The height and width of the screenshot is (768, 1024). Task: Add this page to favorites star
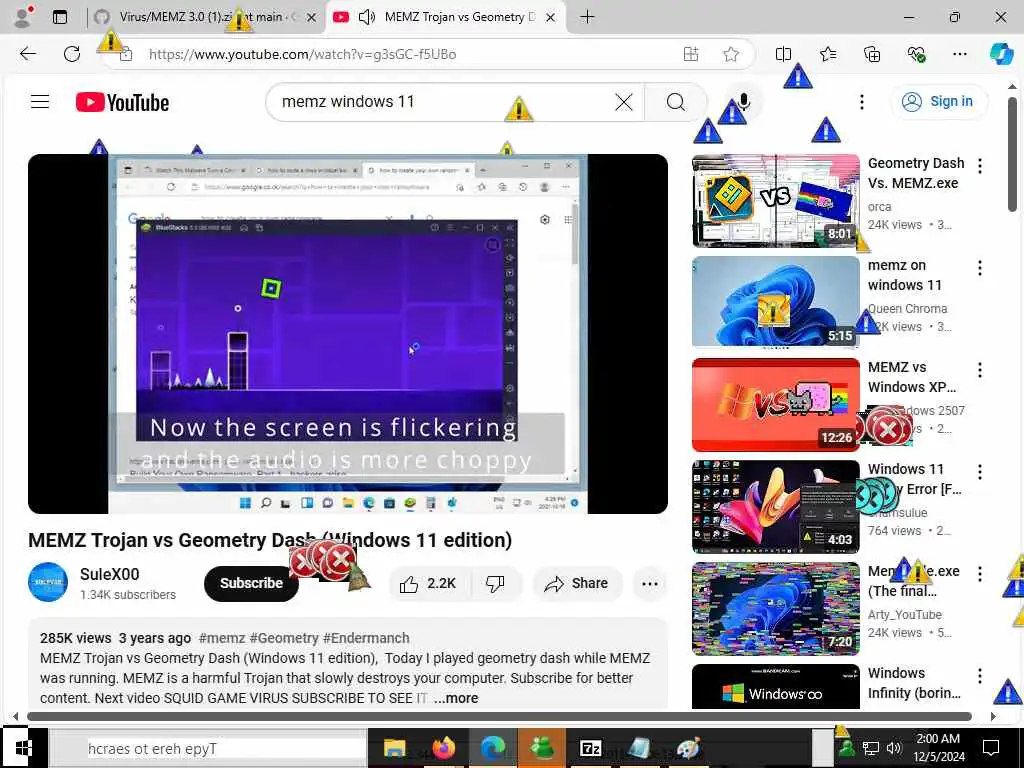(731, 54)
